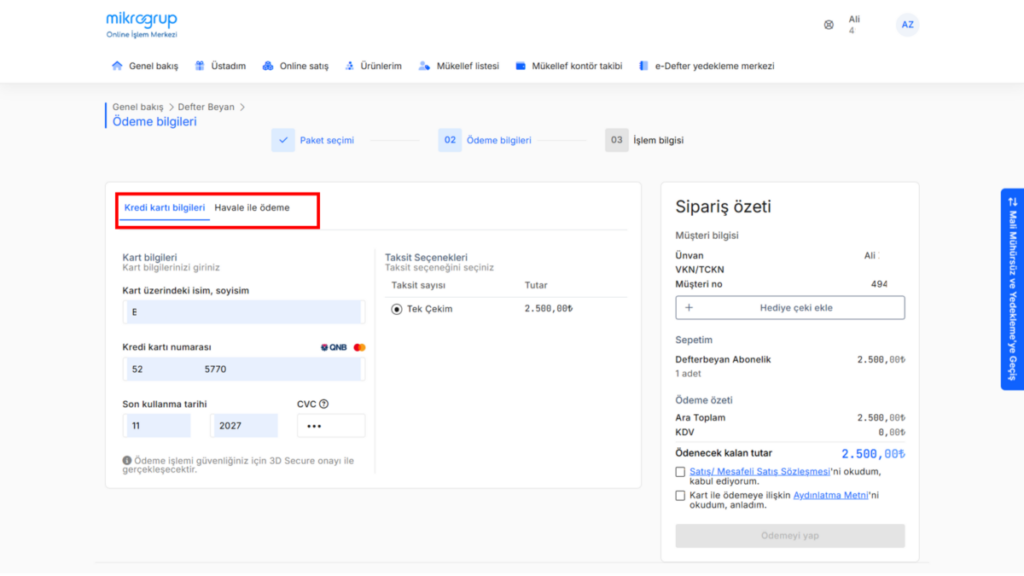The image size is (1024, 576).
Task: Open the AZ user avatar
Action: 907,25
